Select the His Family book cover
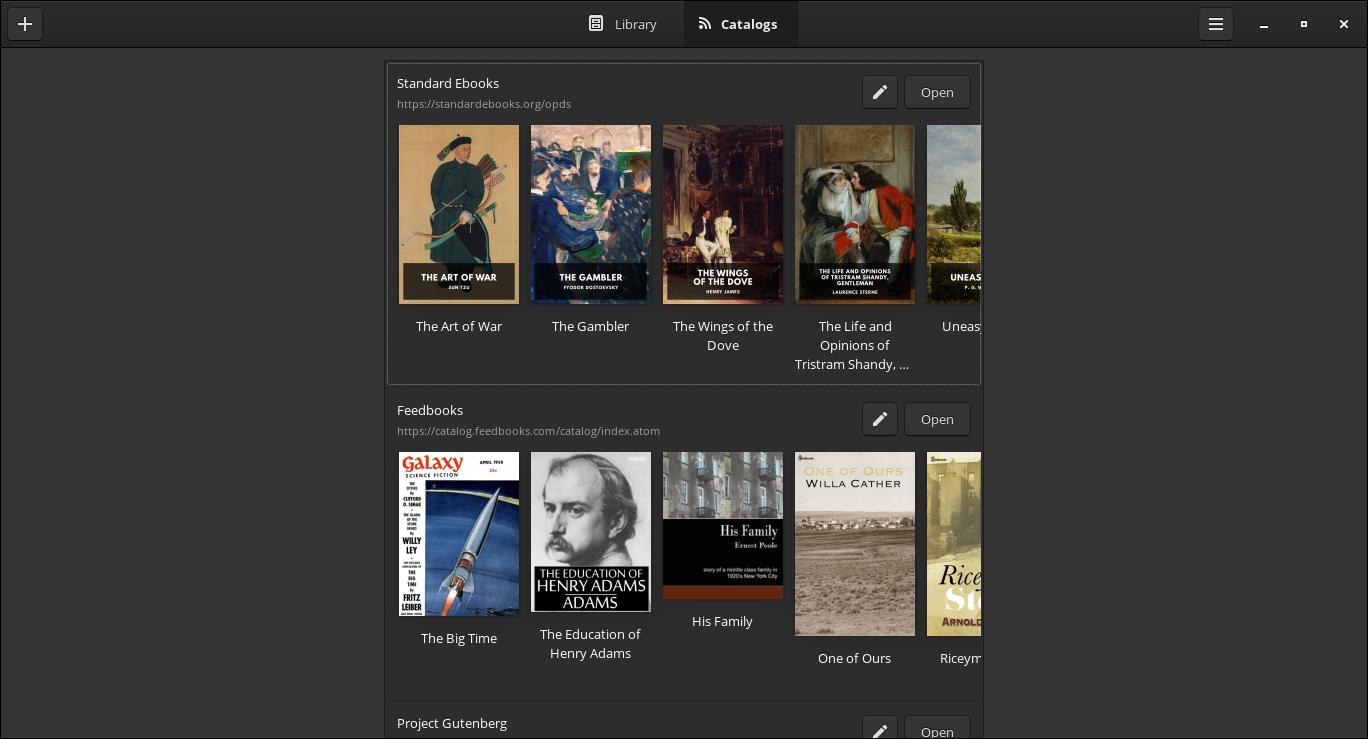The width and height of the screenshot is (1368, 739). (x=723, y=525)
